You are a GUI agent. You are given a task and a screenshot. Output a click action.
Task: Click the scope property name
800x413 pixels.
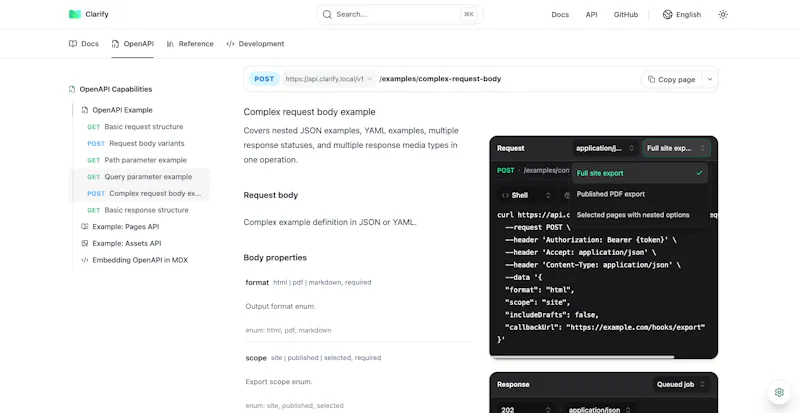pyautogui.click(x=256, y=358)
